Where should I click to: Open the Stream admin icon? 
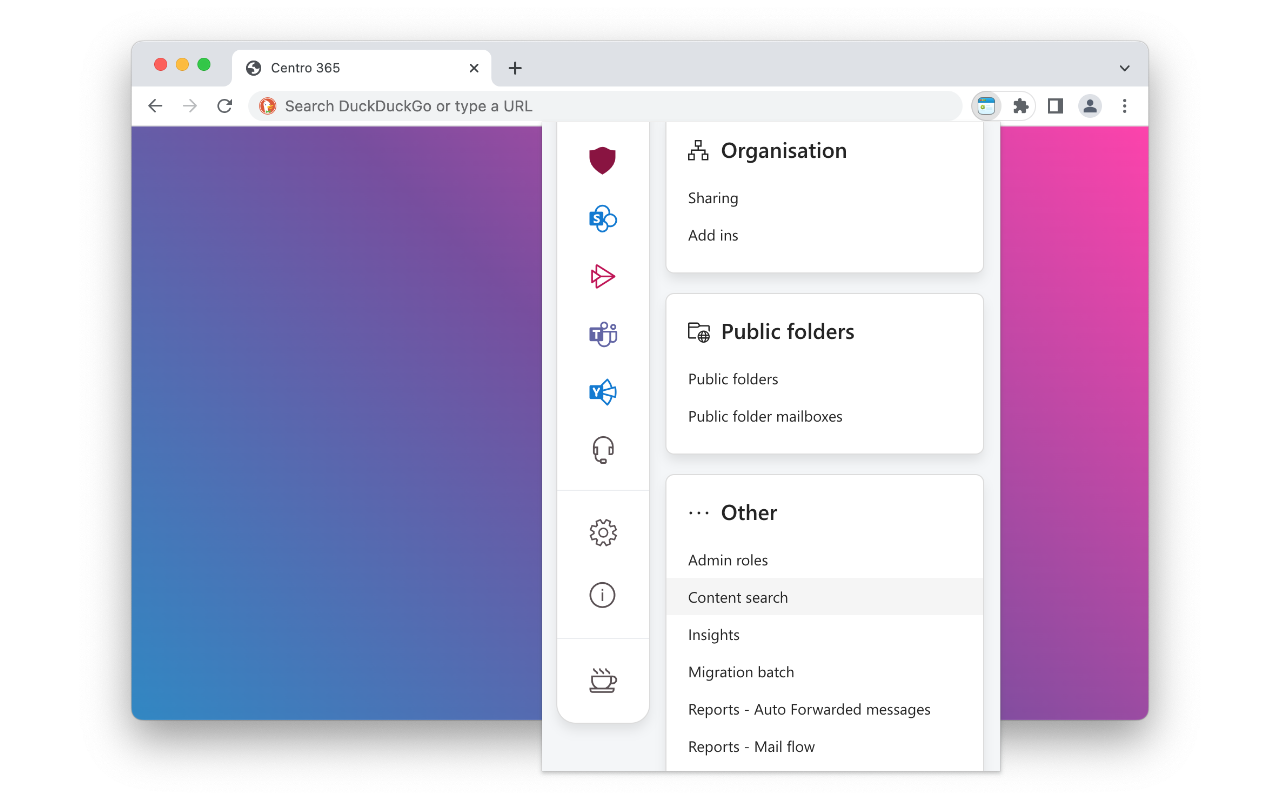(x=602, y=276)
